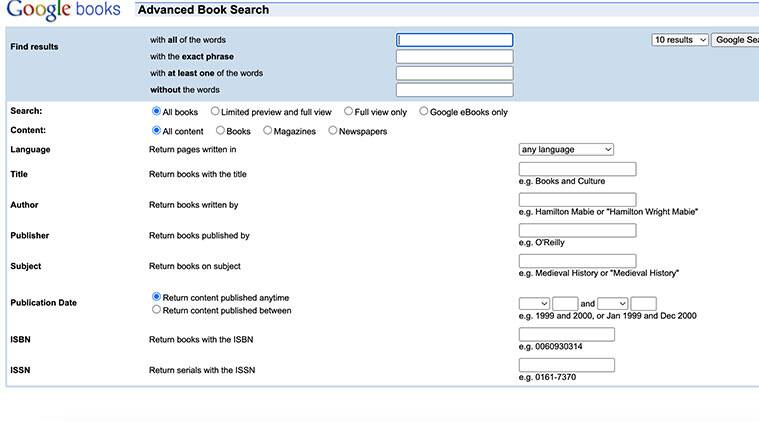This screenshot has width=759, height=422.
Task: Click the 'without the words' input field
Action: coord(454,90)
